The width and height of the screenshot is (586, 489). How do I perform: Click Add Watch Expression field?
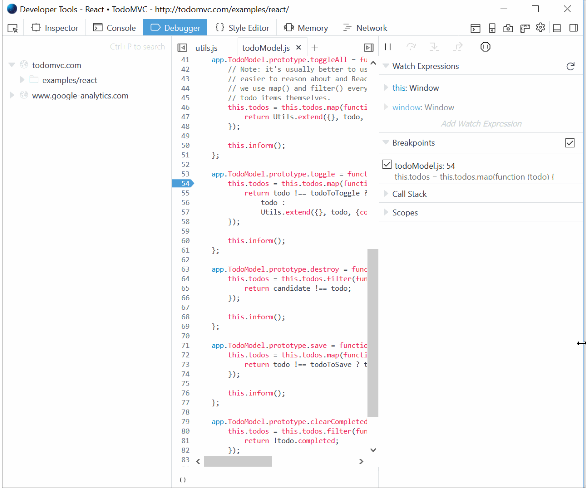click(481, 124)
